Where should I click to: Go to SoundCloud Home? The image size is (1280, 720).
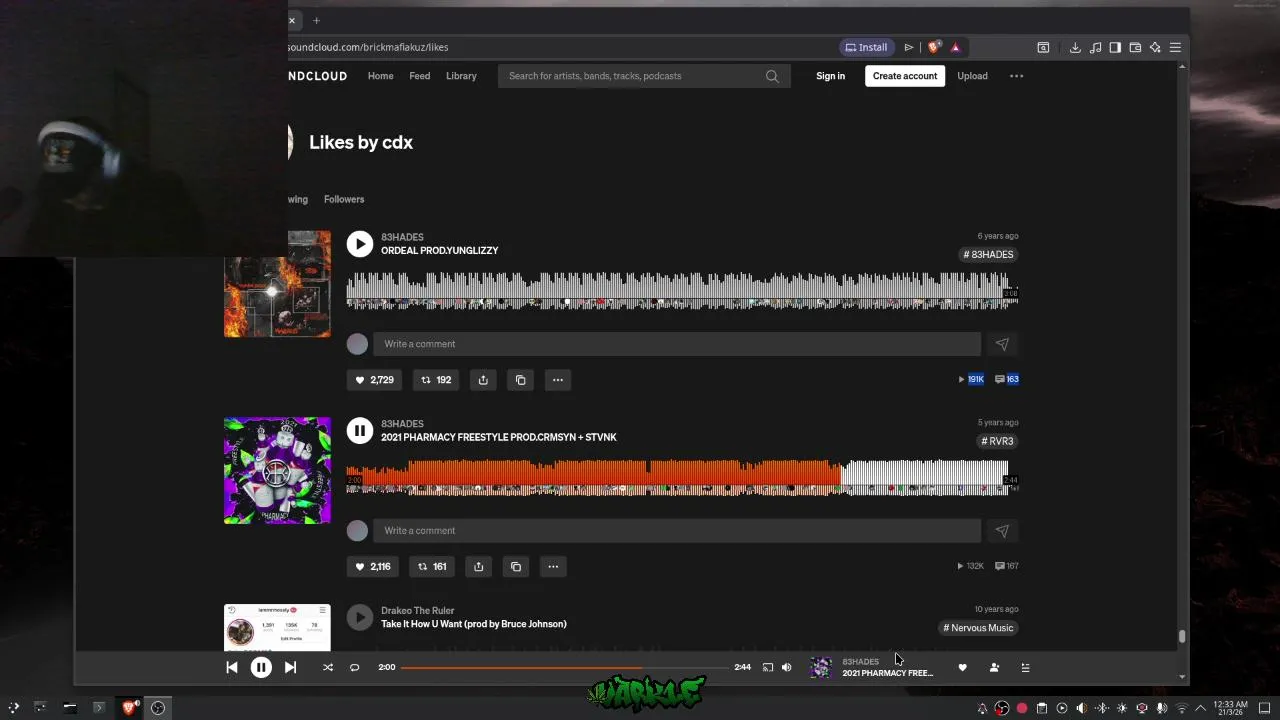380,76
